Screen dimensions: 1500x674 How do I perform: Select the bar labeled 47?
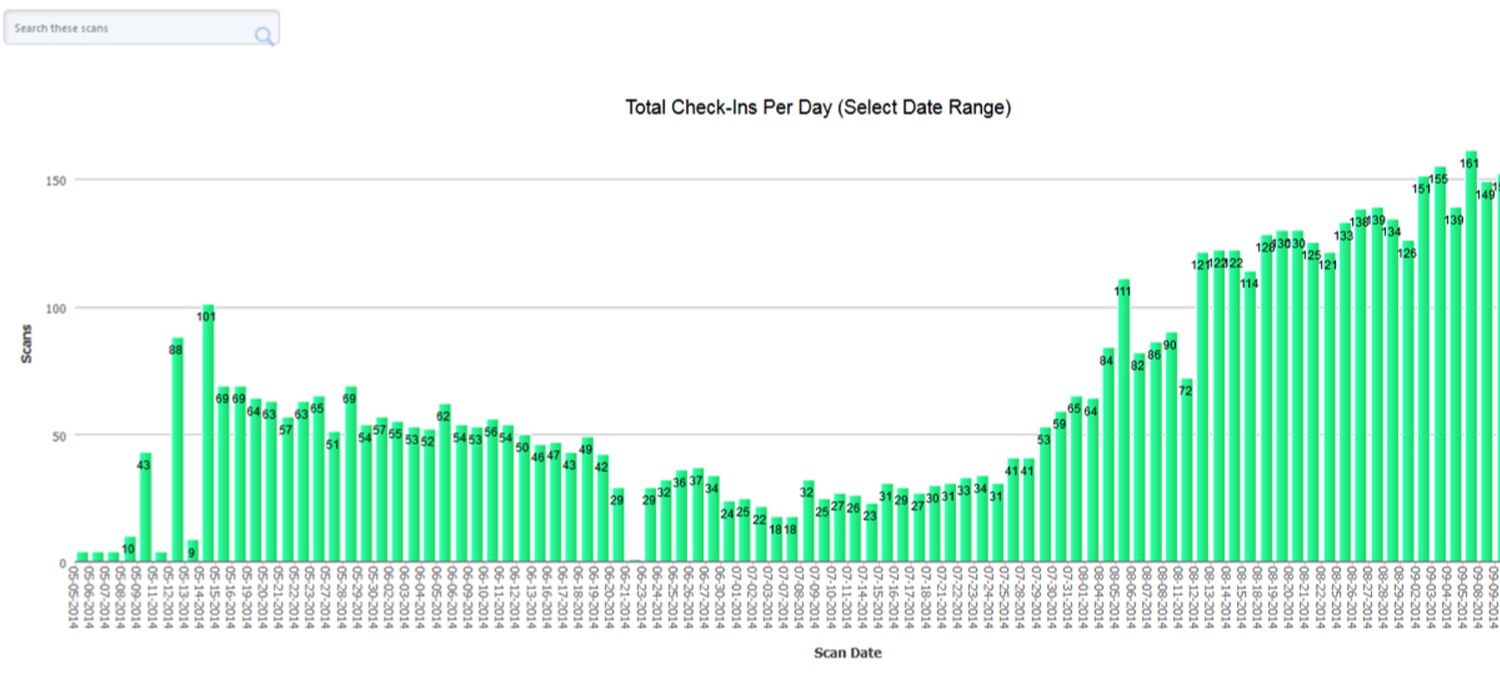[x=555, y=503]
